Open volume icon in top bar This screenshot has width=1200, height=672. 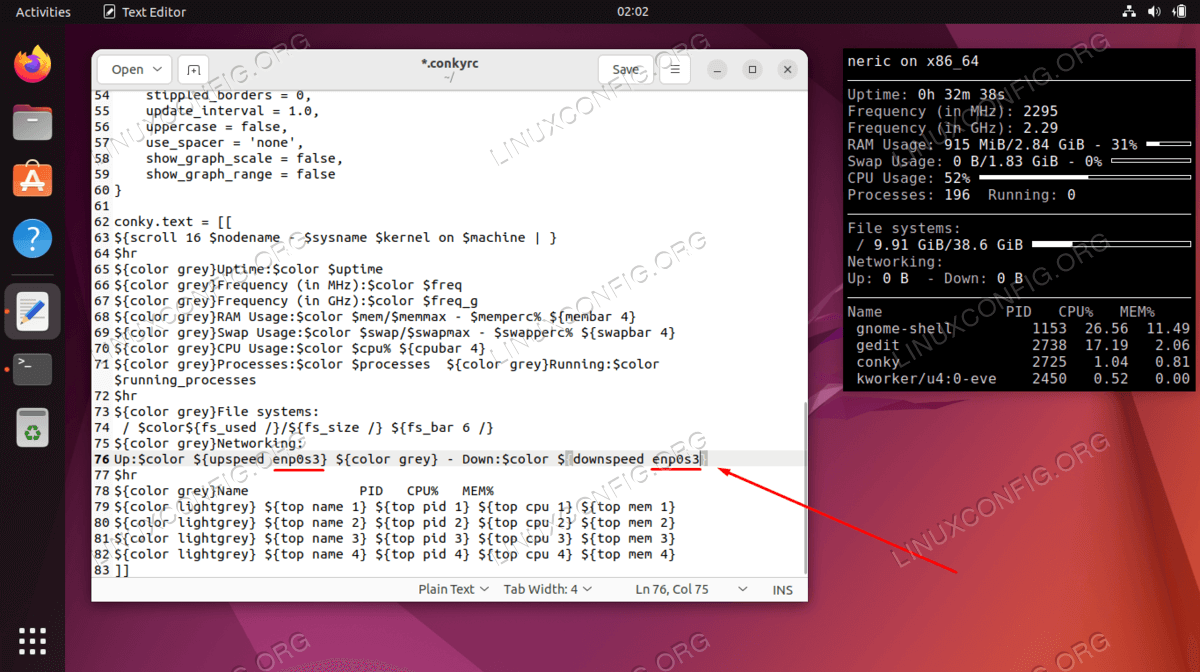pyautogui.click(x=1153, y=12)
